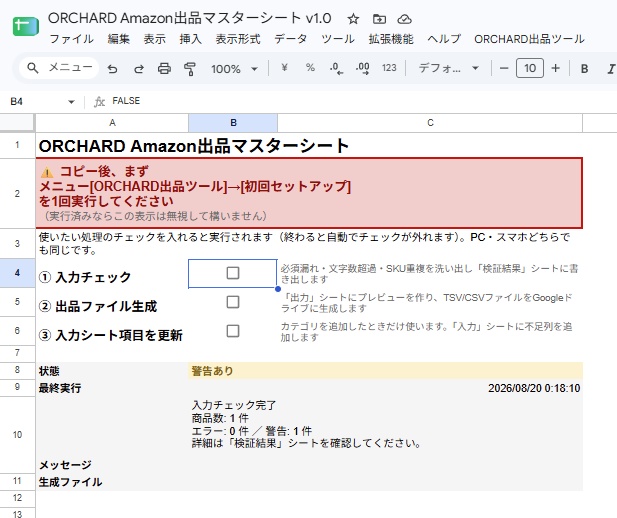Select the heading cell ORCHARD Amazon出品マスターシート
617x518 pixels.
click(x=309, y=146)
